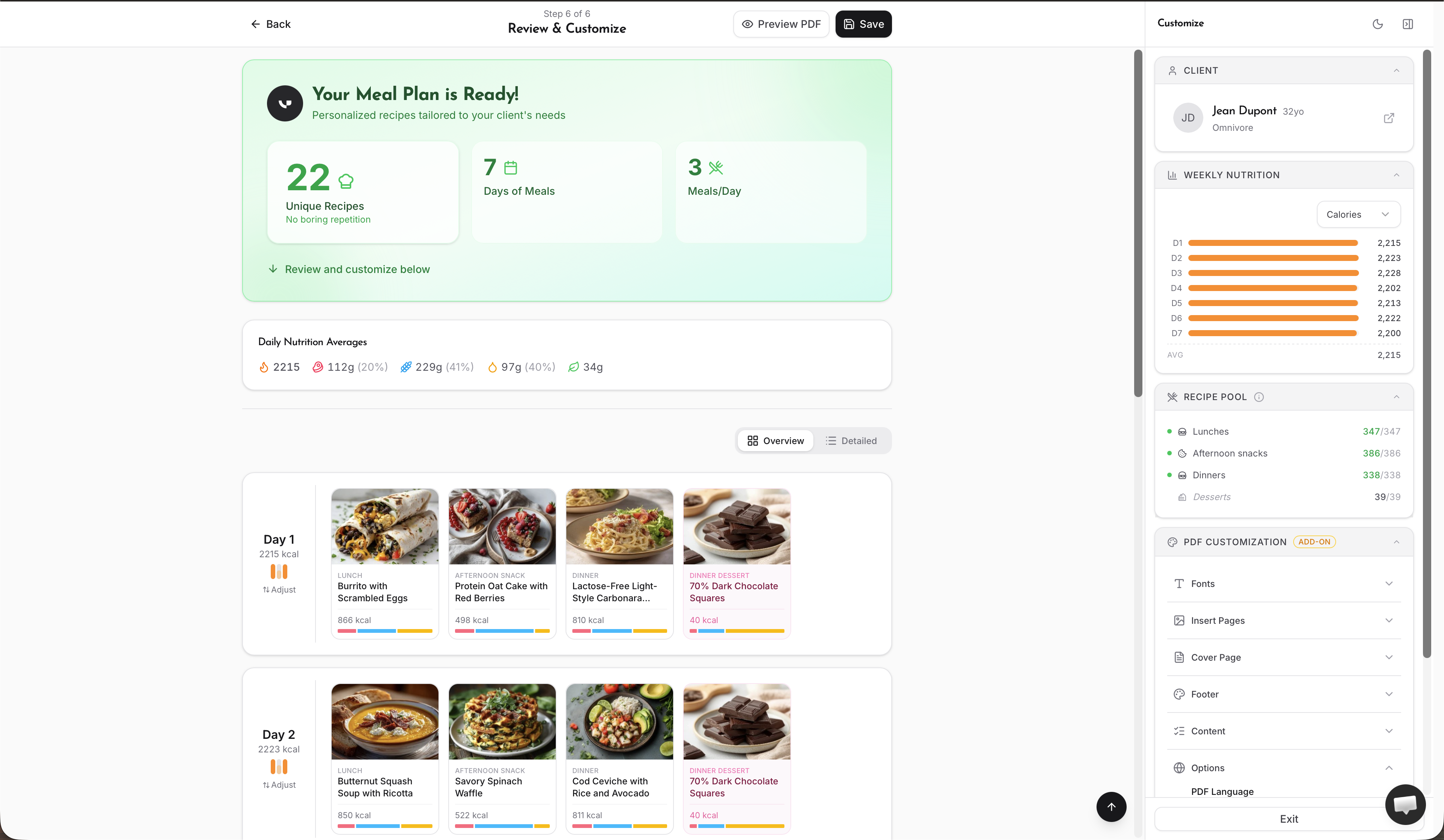The width and height of the screenshot is (1444, 840).
Task: Collapse the Customize sidebar with panel icon
Action: pyautogui.click(x=1409, y=23)
